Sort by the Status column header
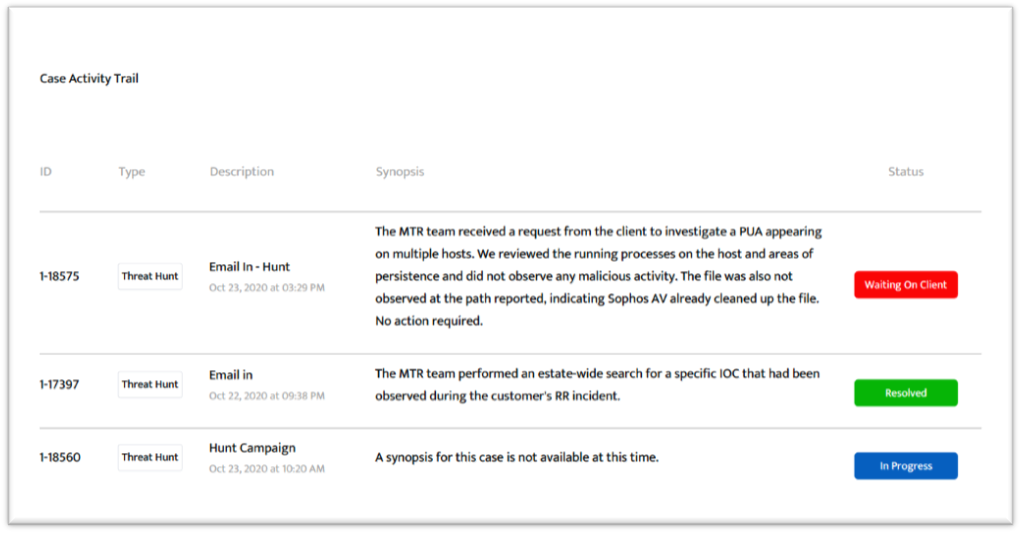Image resolution: width=1022 pixels, height=533 pixels. pyautogui.click(x=905, y=172)
